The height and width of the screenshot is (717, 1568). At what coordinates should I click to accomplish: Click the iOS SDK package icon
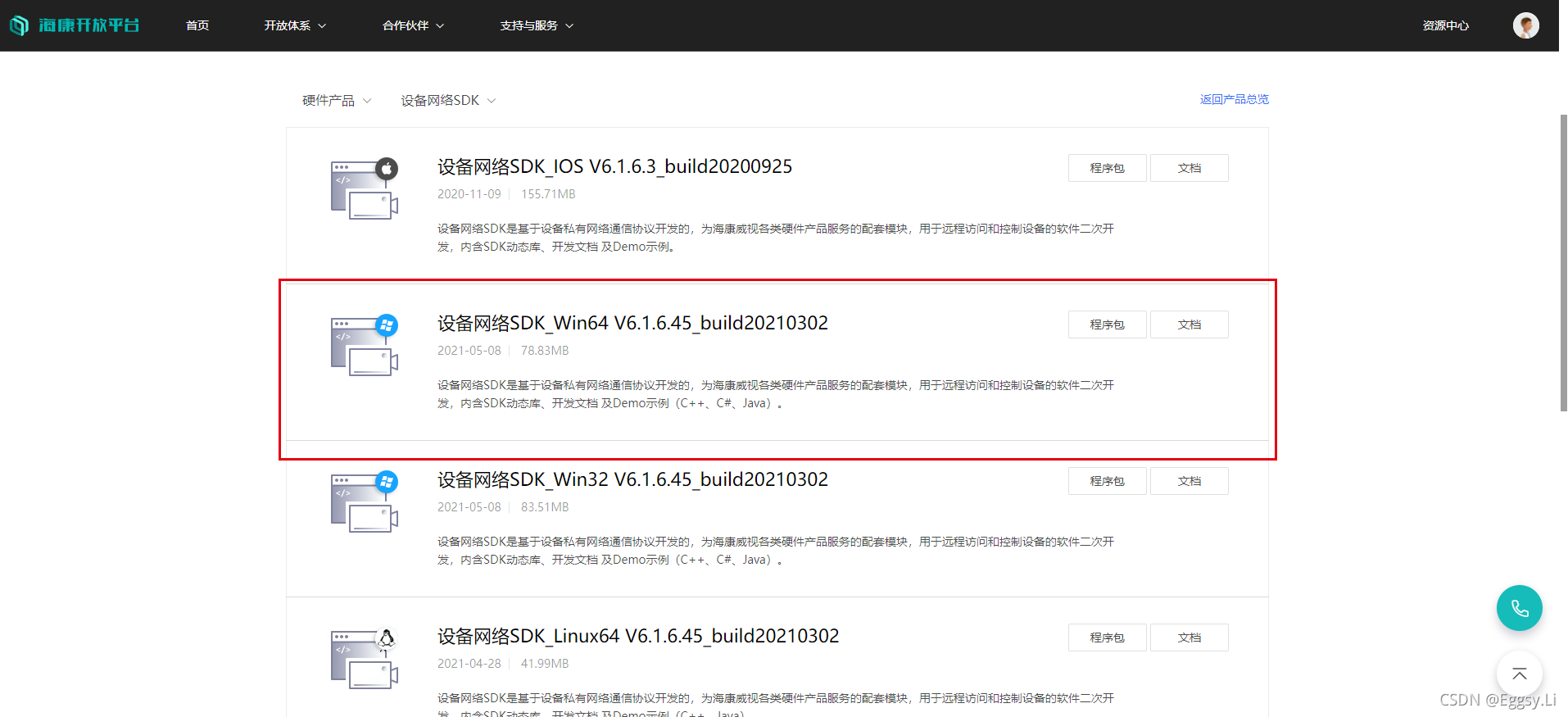(365, 188)
